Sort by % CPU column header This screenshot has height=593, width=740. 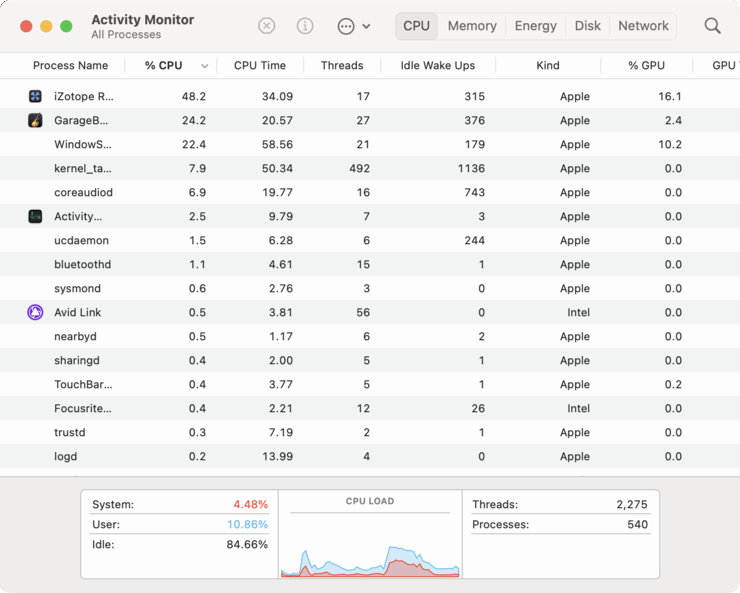point(163,66)
